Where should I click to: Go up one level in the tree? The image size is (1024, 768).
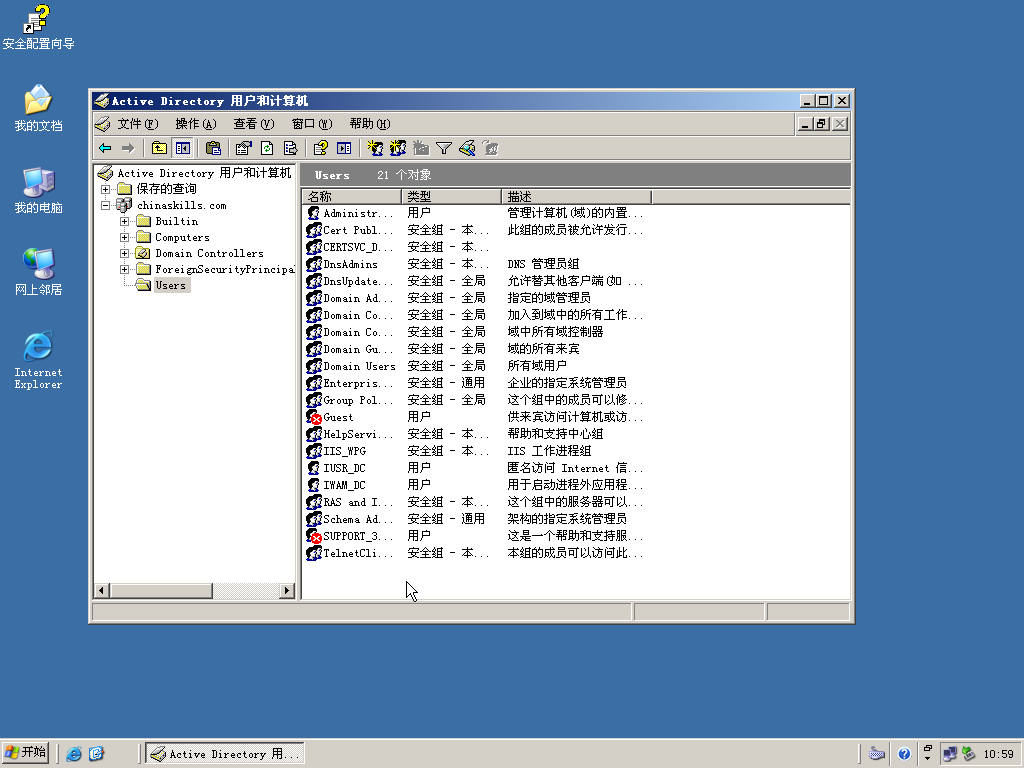pos(159,148)
